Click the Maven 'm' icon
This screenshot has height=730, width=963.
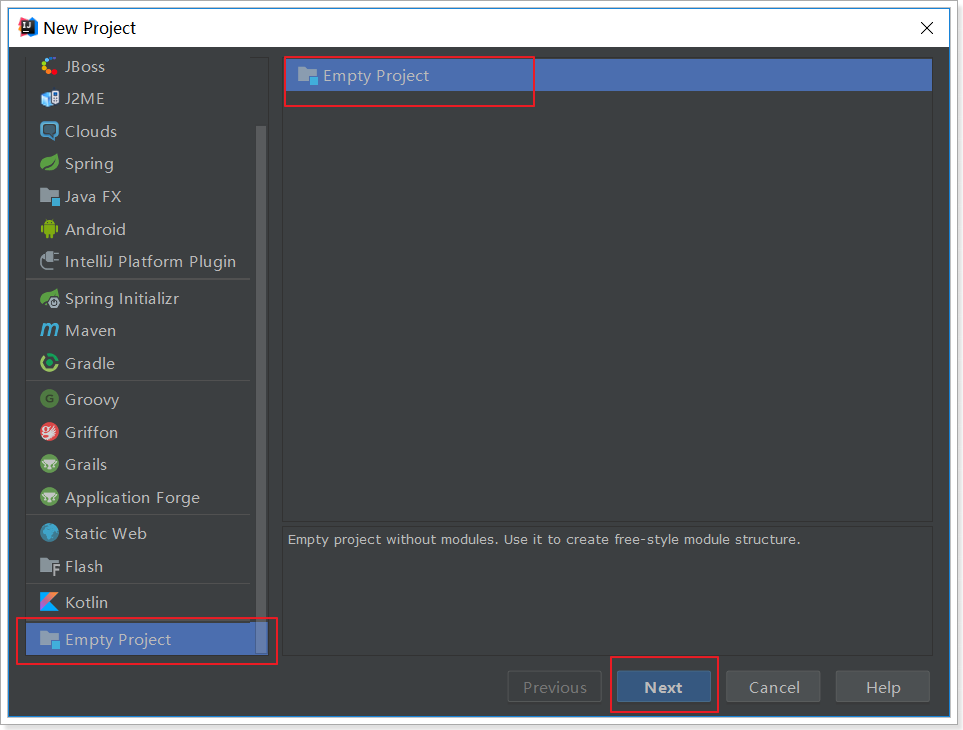coord(49,330)
